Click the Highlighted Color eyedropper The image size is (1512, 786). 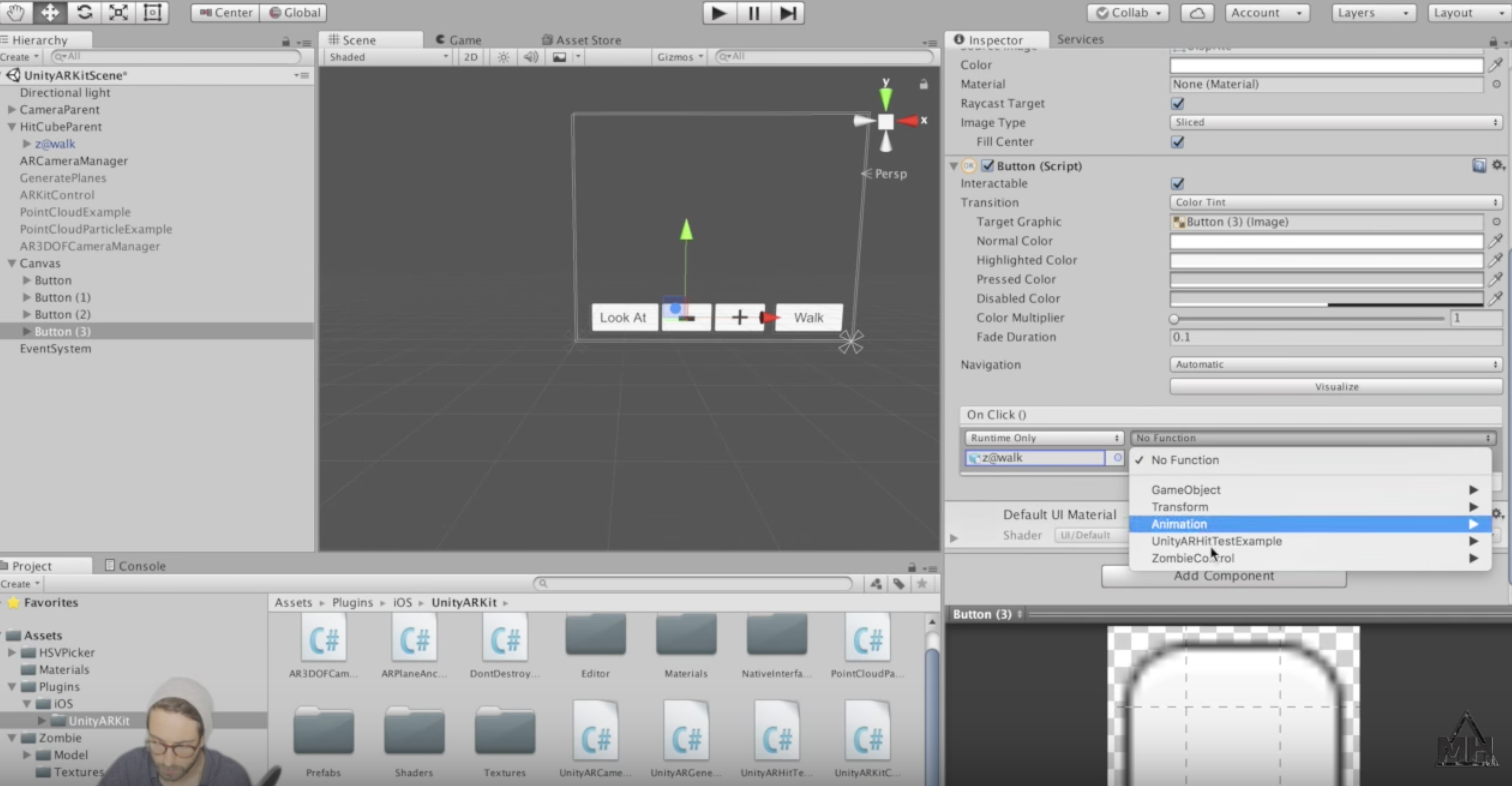point(1496,260)
